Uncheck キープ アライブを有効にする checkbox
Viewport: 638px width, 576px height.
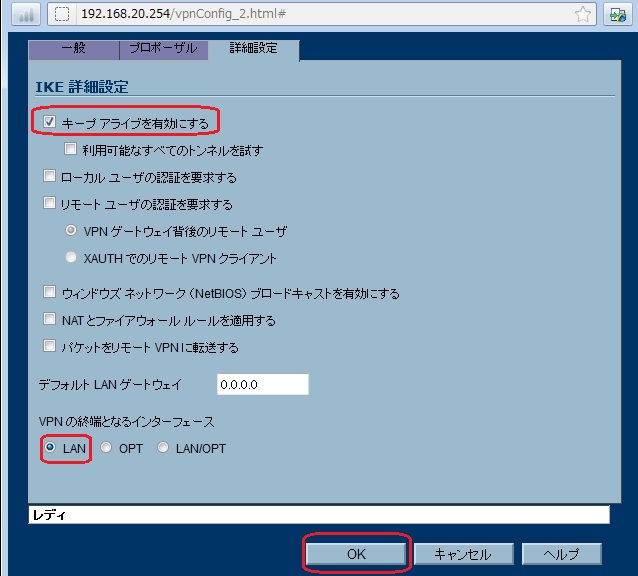coord(50,122)
